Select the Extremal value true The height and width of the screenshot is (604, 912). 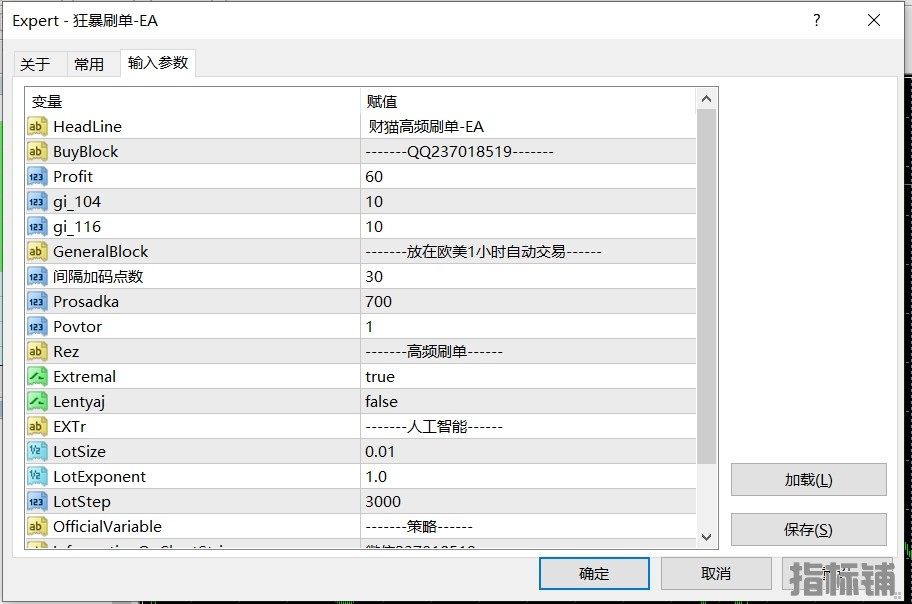pos(380,376)
